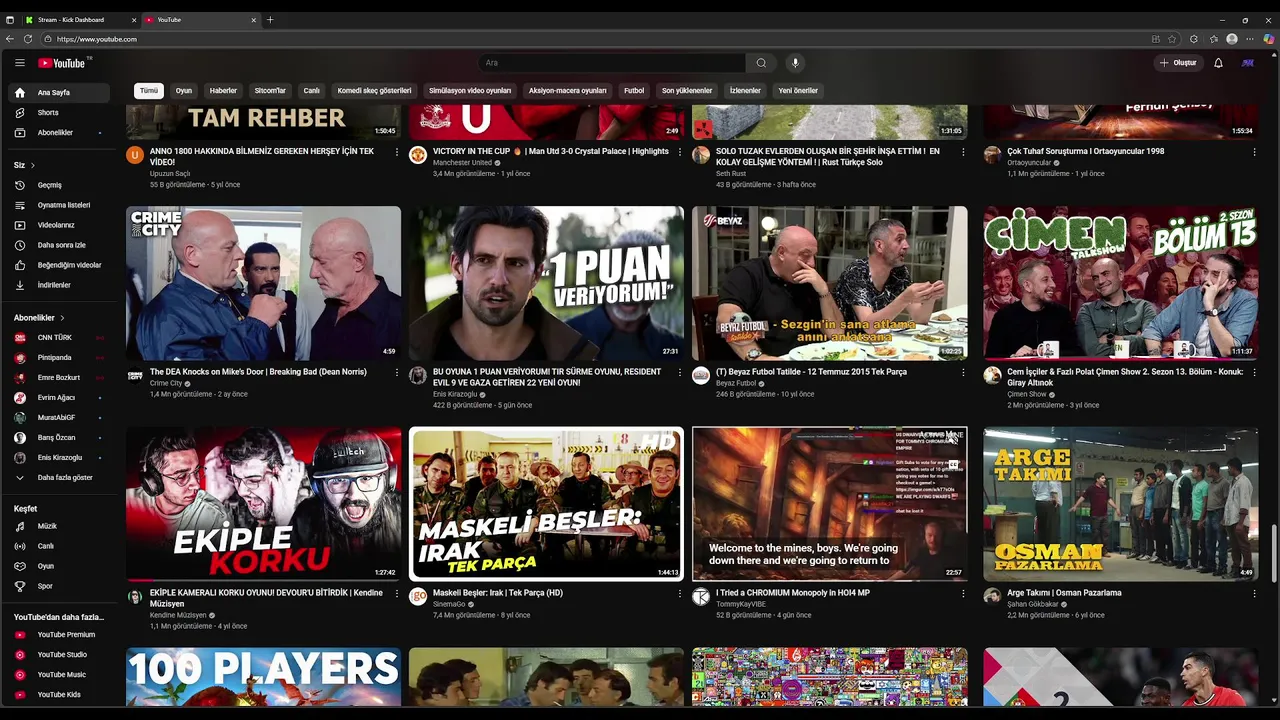1280x720 pixels.
Task: Select the Tümü filter chip
Action: tap(149, 90)
